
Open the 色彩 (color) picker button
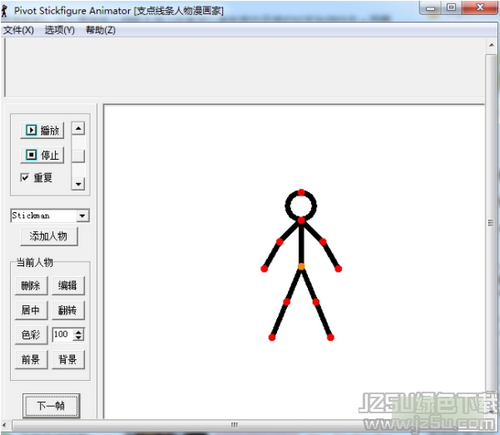click(31, 335)
